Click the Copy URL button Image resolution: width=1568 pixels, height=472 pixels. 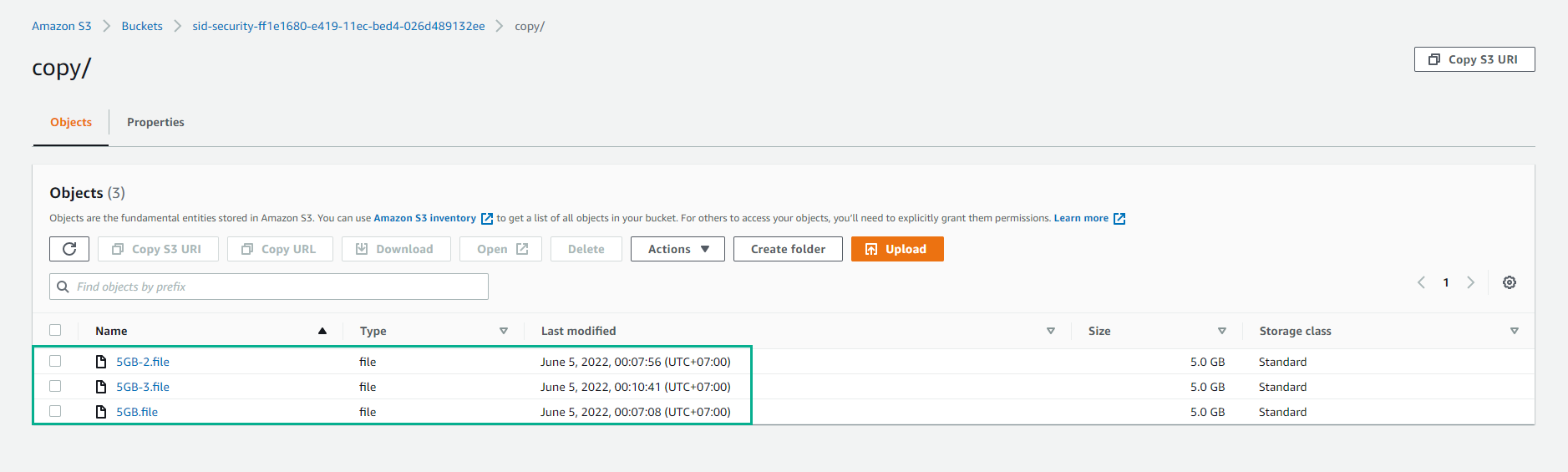280,249
